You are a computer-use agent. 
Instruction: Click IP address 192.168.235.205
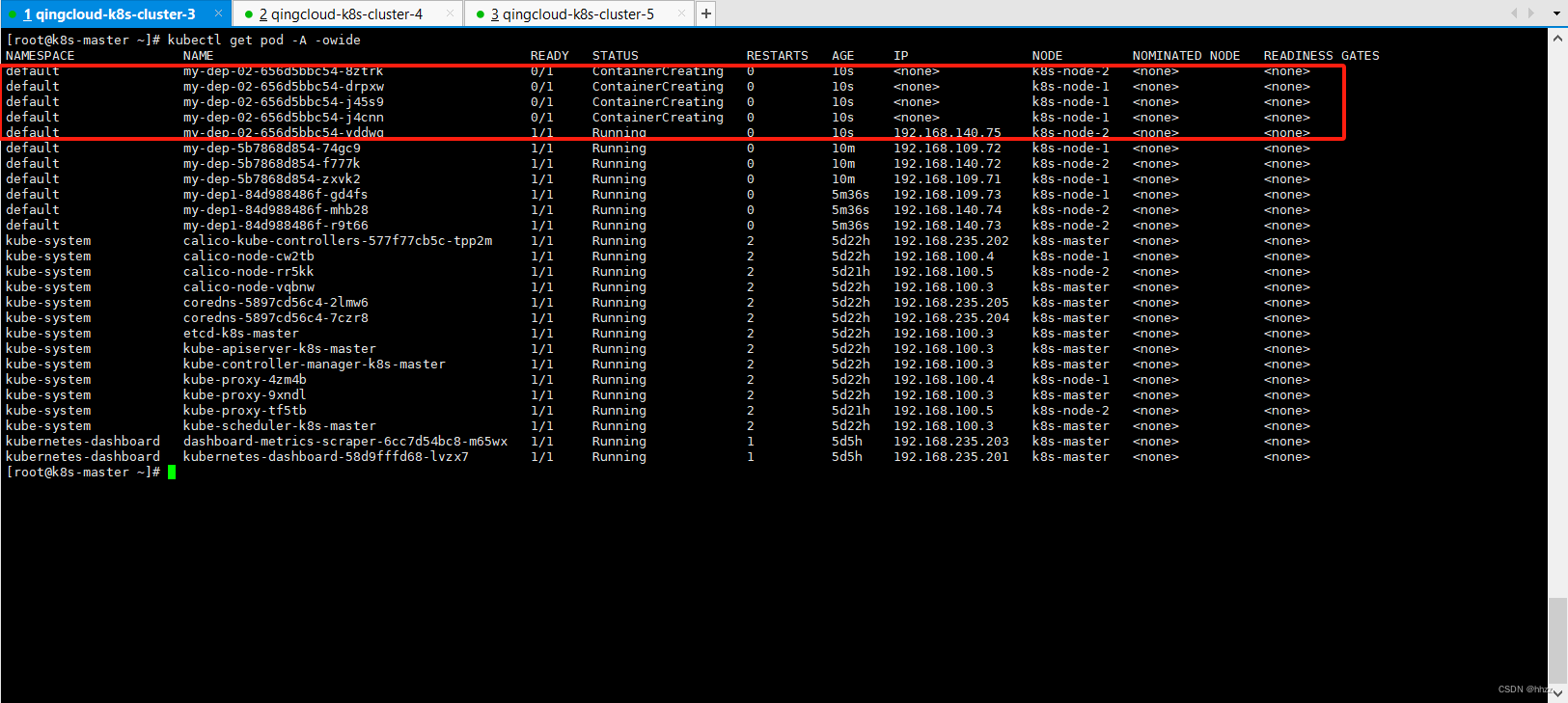(951, 303)
